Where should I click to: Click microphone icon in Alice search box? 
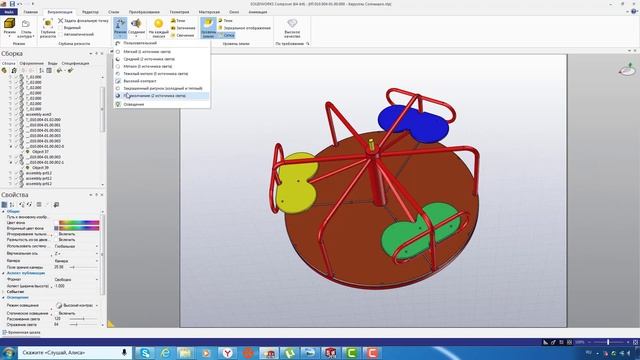[124, 352]
